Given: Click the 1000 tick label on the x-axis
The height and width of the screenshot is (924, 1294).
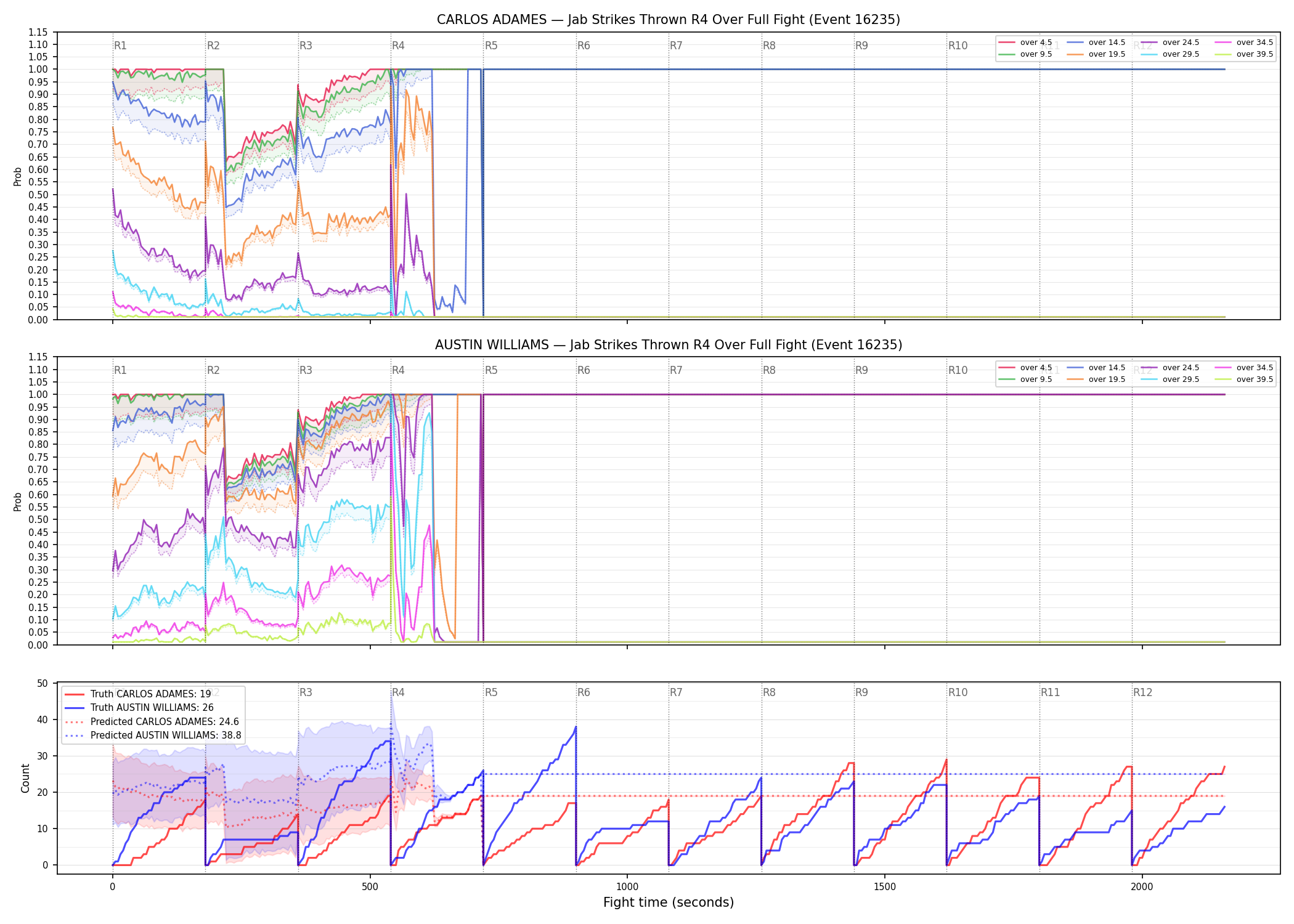Looking at the screenshot, I should 627,887.
